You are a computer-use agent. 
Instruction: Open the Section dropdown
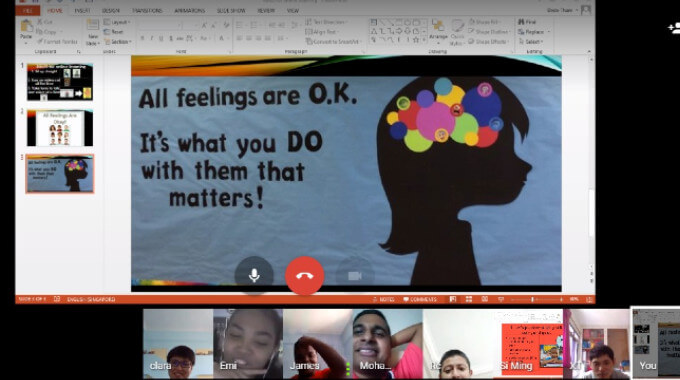(x=118, y=42)
